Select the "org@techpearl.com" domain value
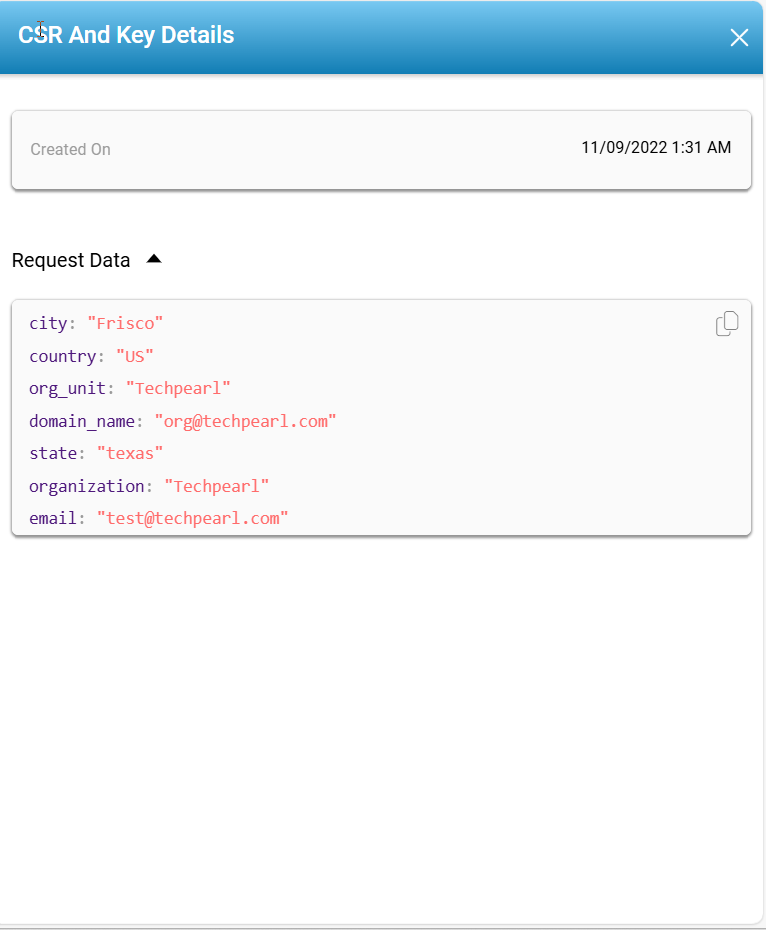The width and height of the screenshot is (766, 930). coord(245,421)
